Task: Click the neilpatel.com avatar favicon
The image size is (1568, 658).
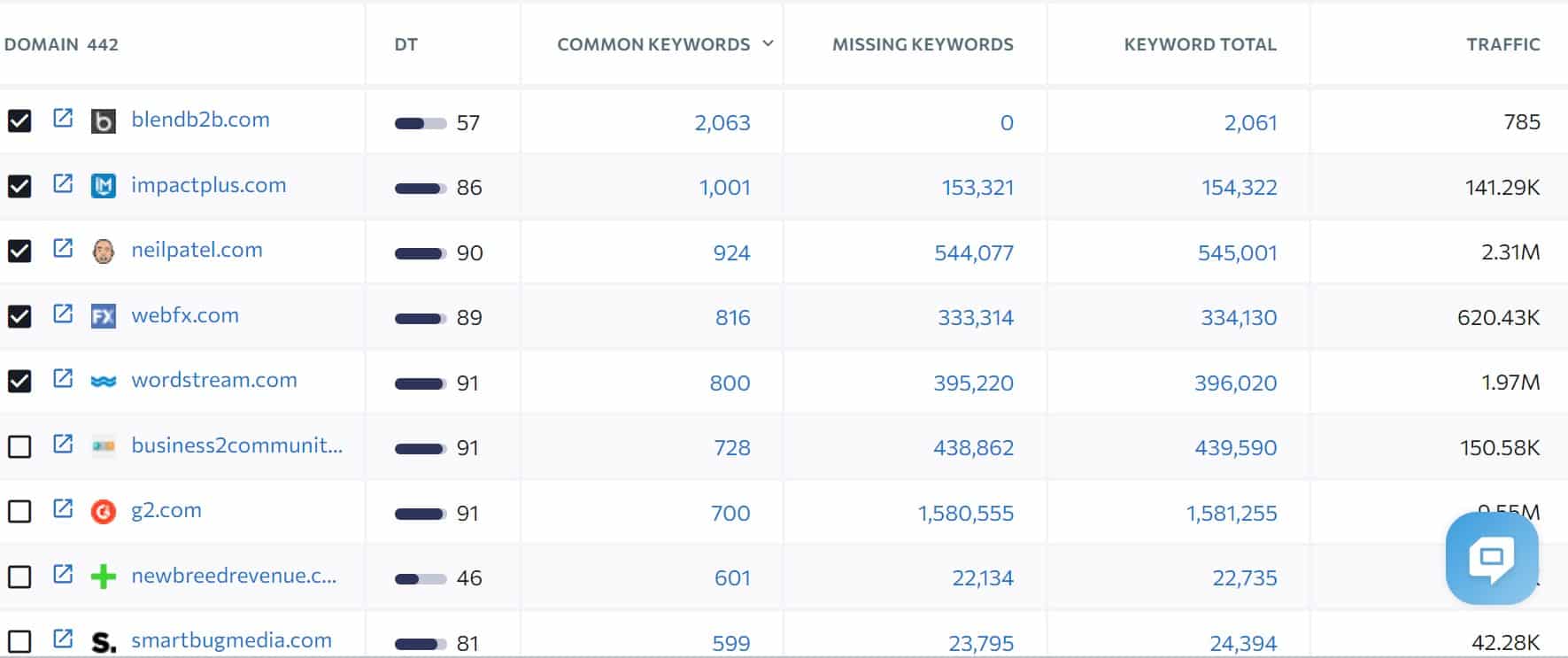Action: [x=104, y=252]
